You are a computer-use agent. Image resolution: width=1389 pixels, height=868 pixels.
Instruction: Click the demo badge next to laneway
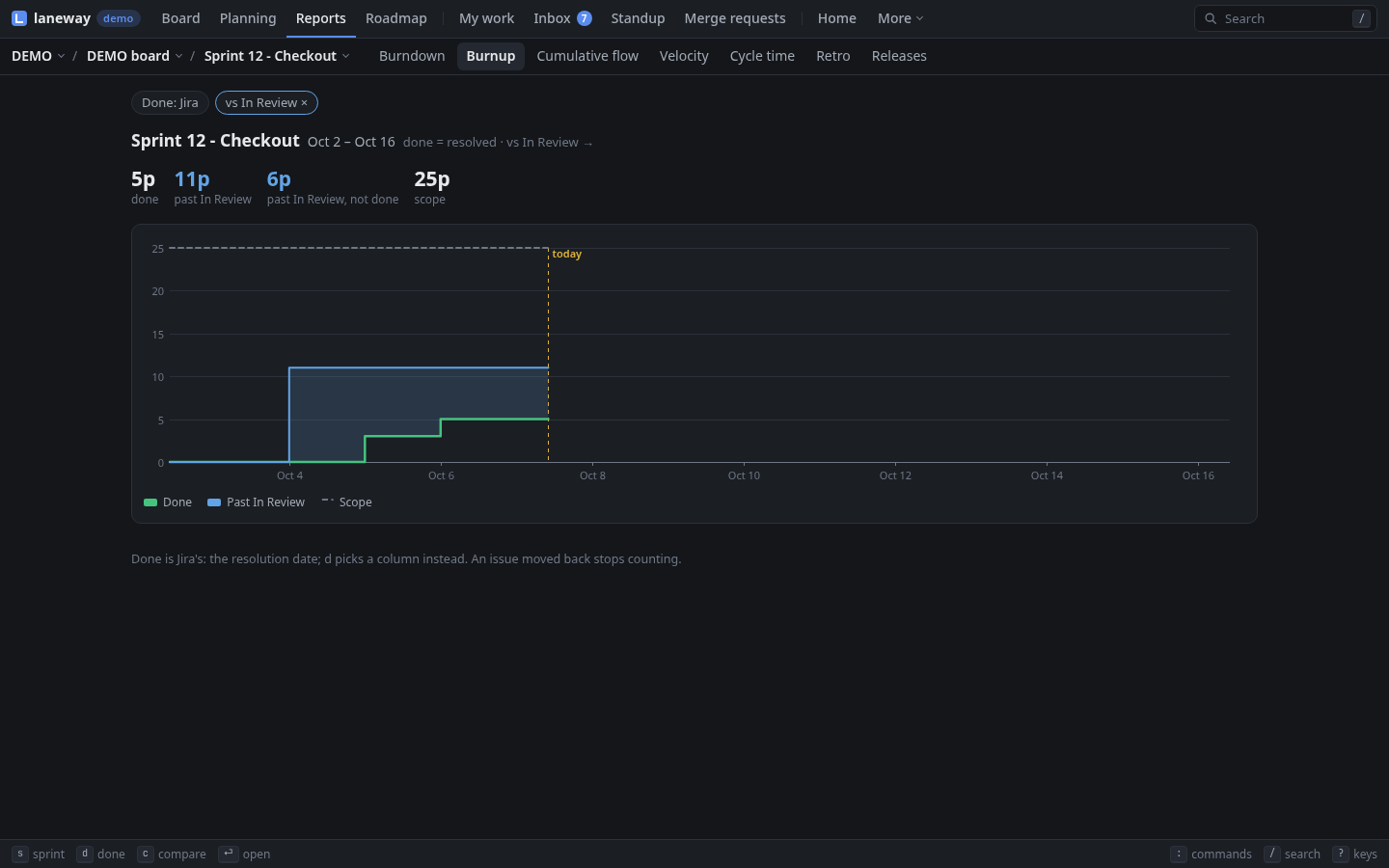pos(119,18)
